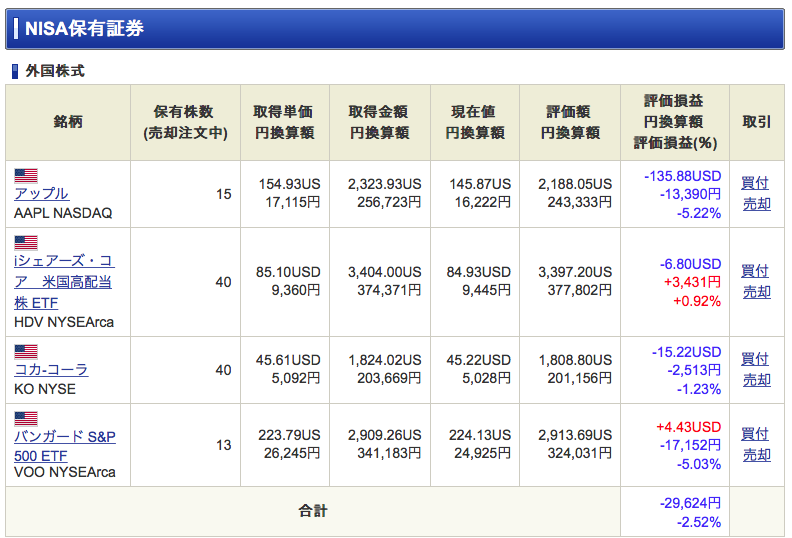Click the 取得単価 column header

[x=283, y=111]
